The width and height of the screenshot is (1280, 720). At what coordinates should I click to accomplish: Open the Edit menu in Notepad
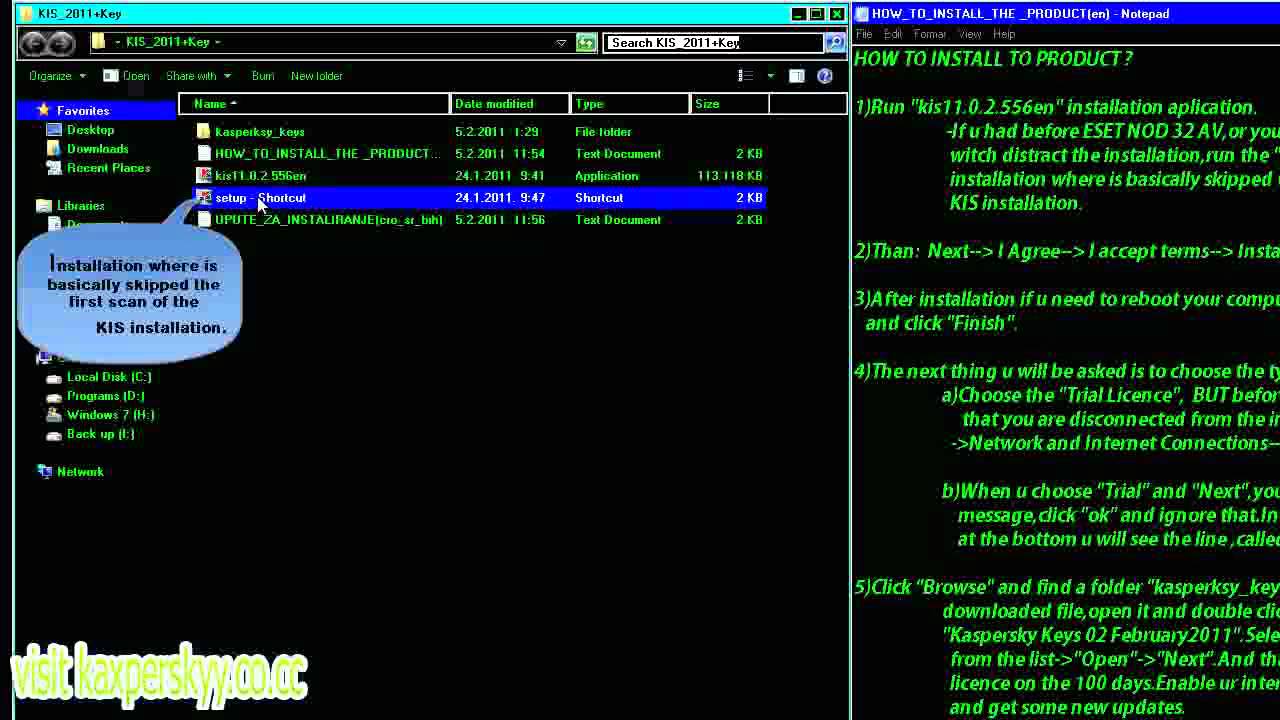click(x=892, y=34)
